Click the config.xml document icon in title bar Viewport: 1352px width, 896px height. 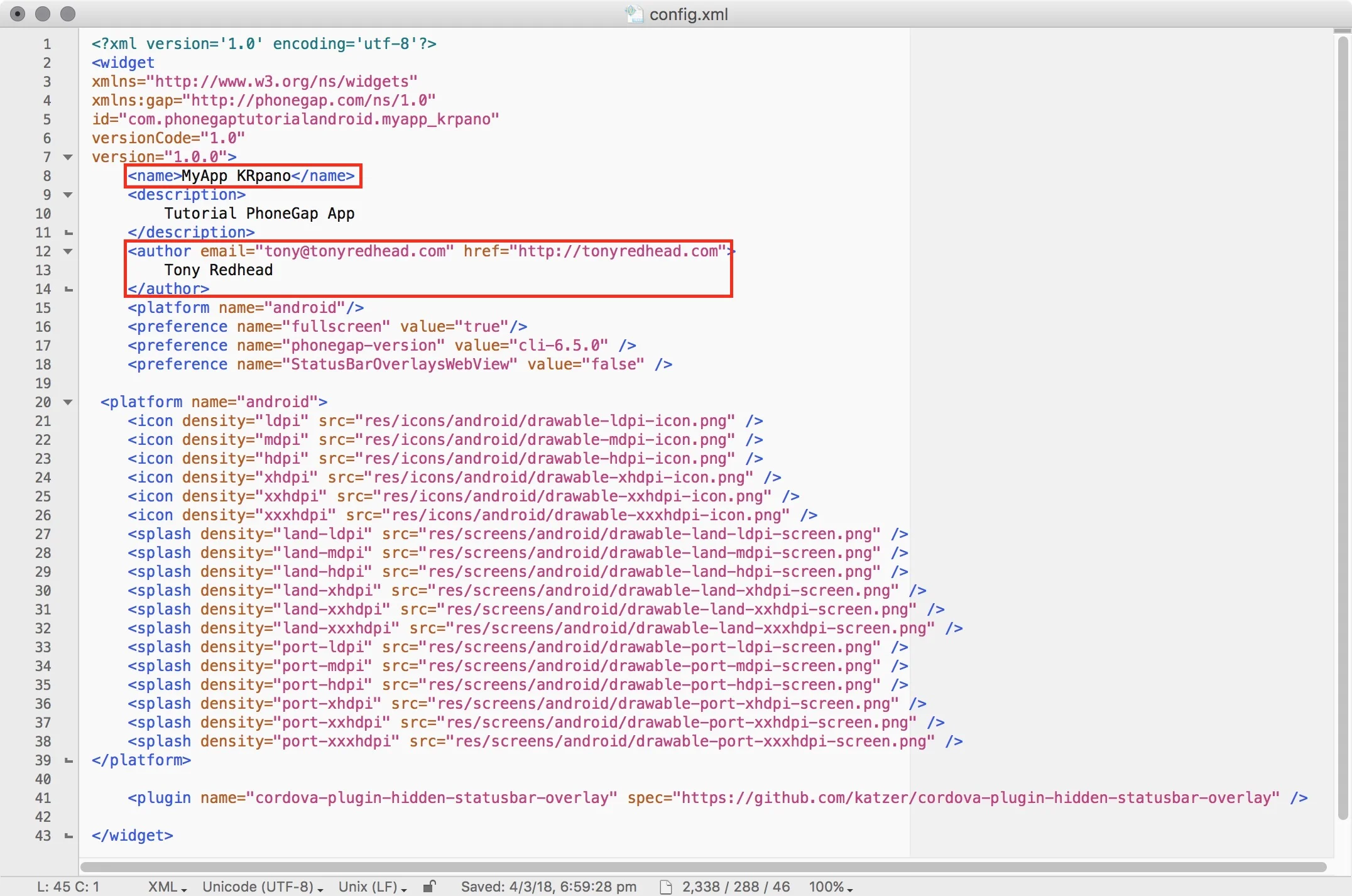[x=635, y=14]
